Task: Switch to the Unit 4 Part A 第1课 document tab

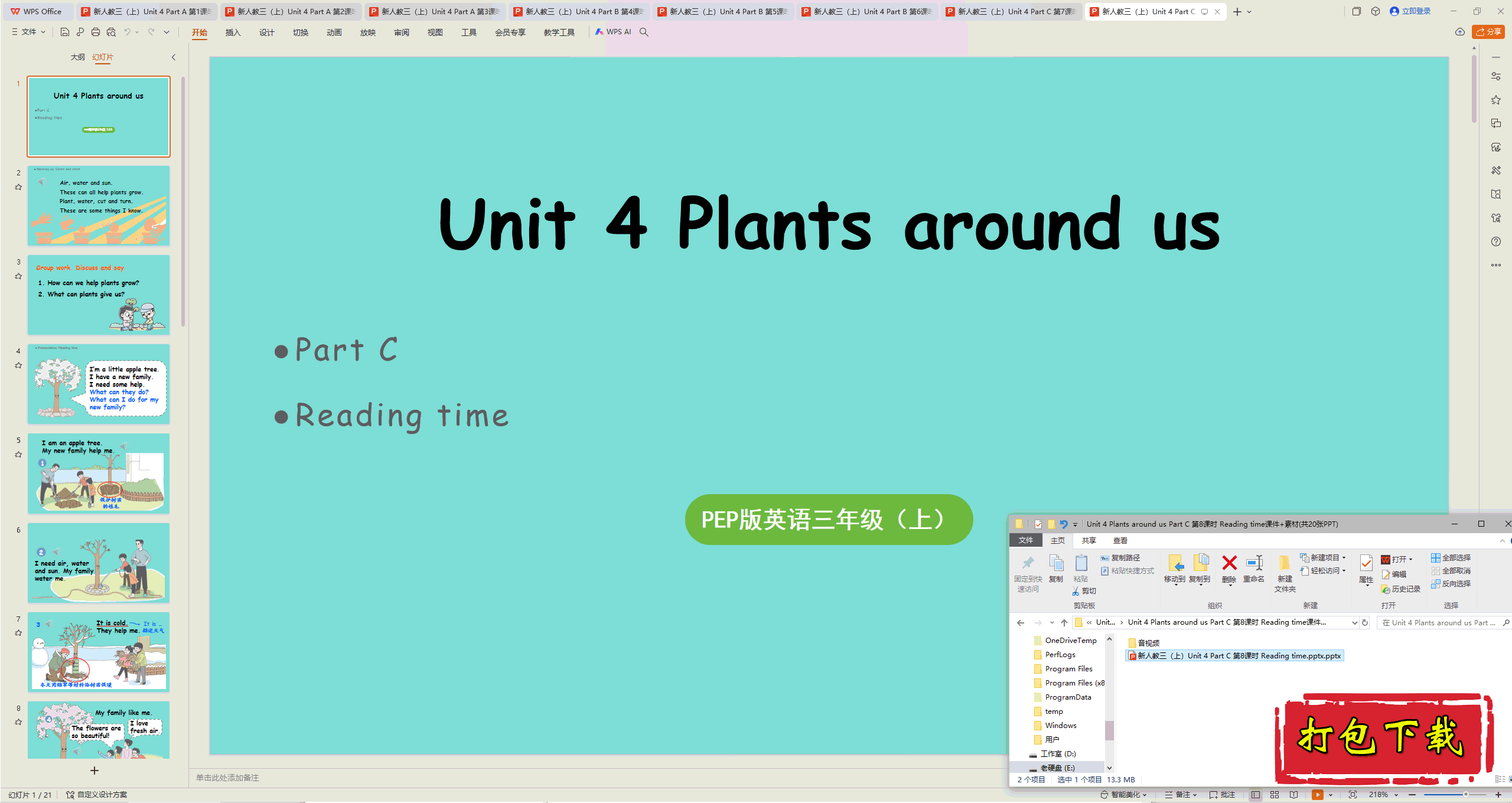Action: 148,11
